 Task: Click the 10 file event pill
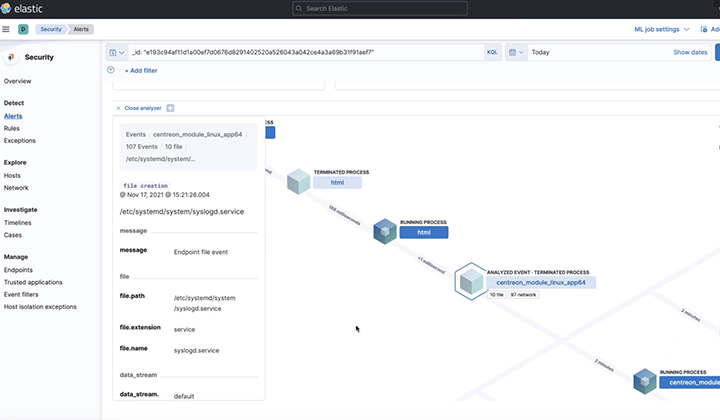[x=496, y=295]
